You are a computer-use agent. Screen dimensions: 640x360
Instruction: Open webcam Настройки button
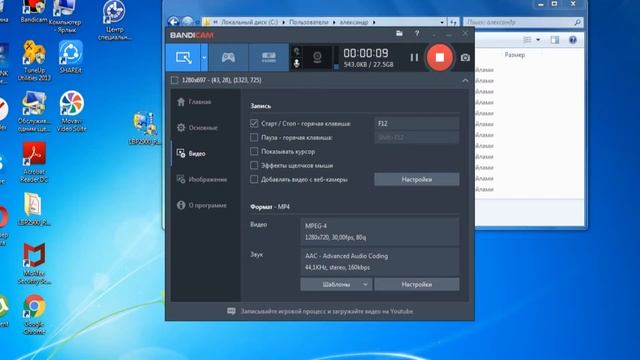[417, 179]
